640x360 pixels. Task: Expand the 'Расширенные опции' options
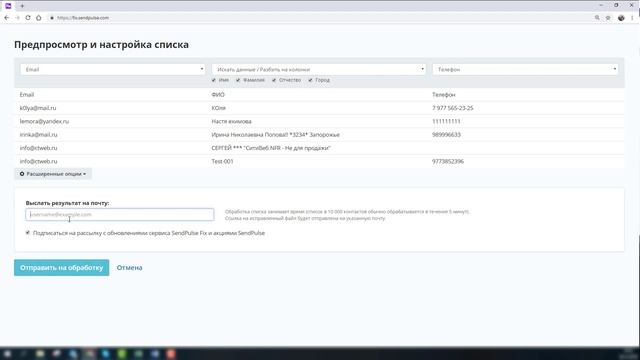(53, 174)
